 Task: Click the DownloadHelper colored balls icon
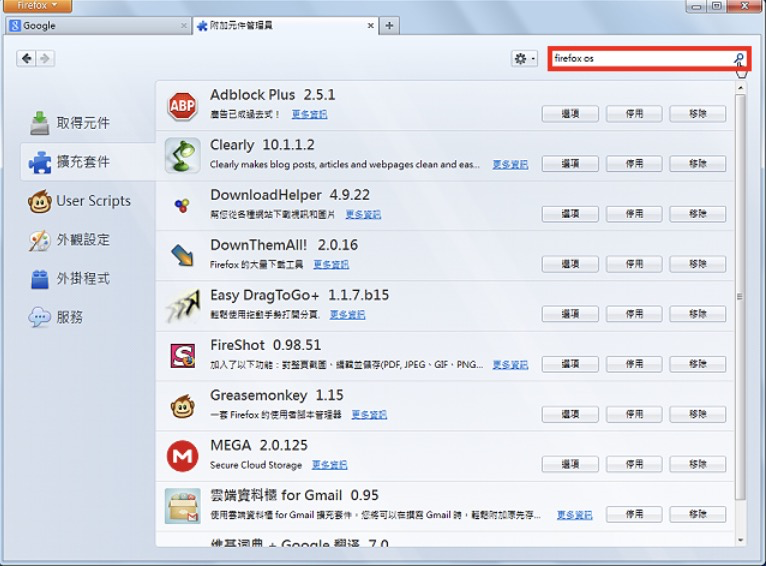click(x=182, y=206)
